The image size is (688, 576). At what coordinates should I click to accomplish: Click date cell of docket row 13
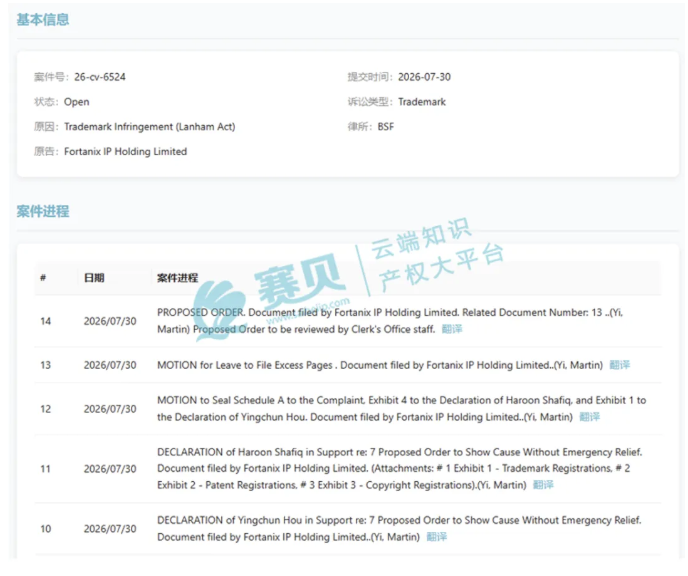point(110,365)
